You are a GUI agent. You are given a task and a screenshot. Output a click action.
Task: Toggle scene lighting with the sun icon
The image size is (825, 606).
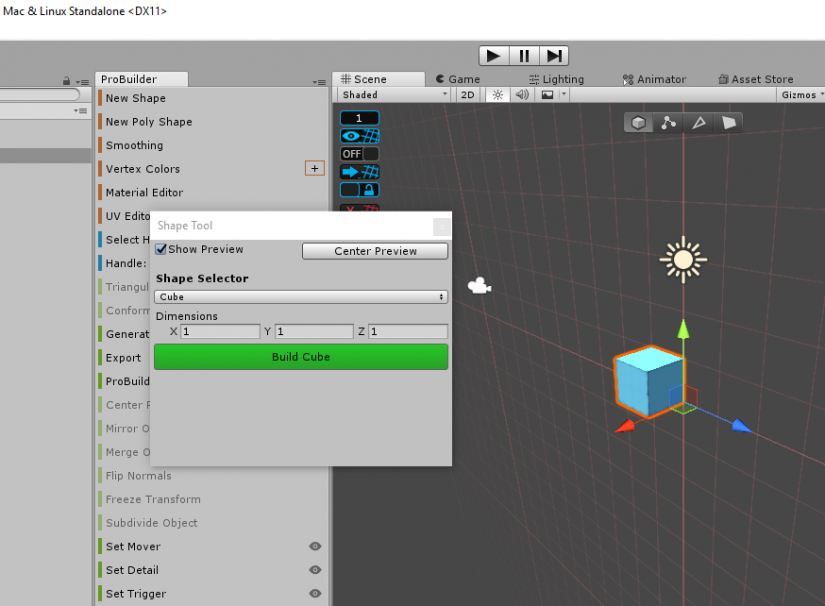pos(497,95)
